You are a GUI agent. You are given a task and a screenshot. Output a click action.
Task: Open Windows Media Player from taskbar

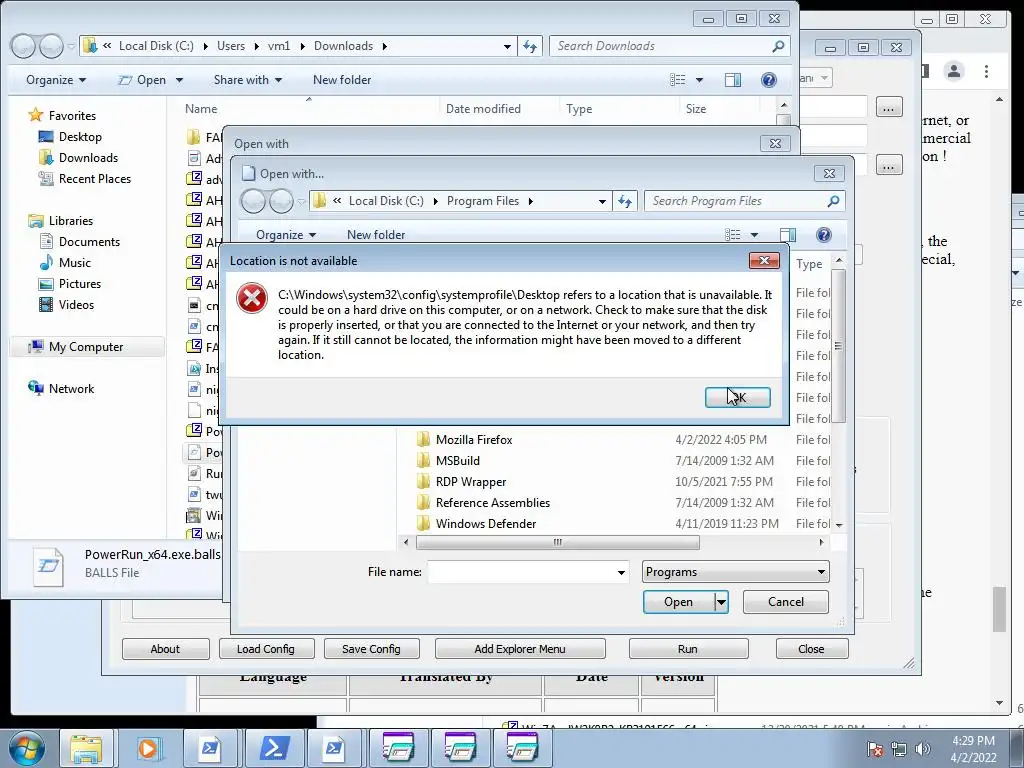click(x=148, y=748)
